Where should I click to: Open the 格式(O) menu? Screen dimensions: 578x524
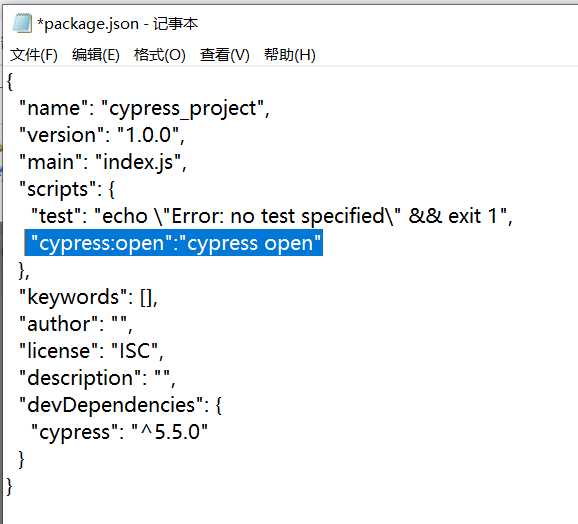(x=160, y=55)
